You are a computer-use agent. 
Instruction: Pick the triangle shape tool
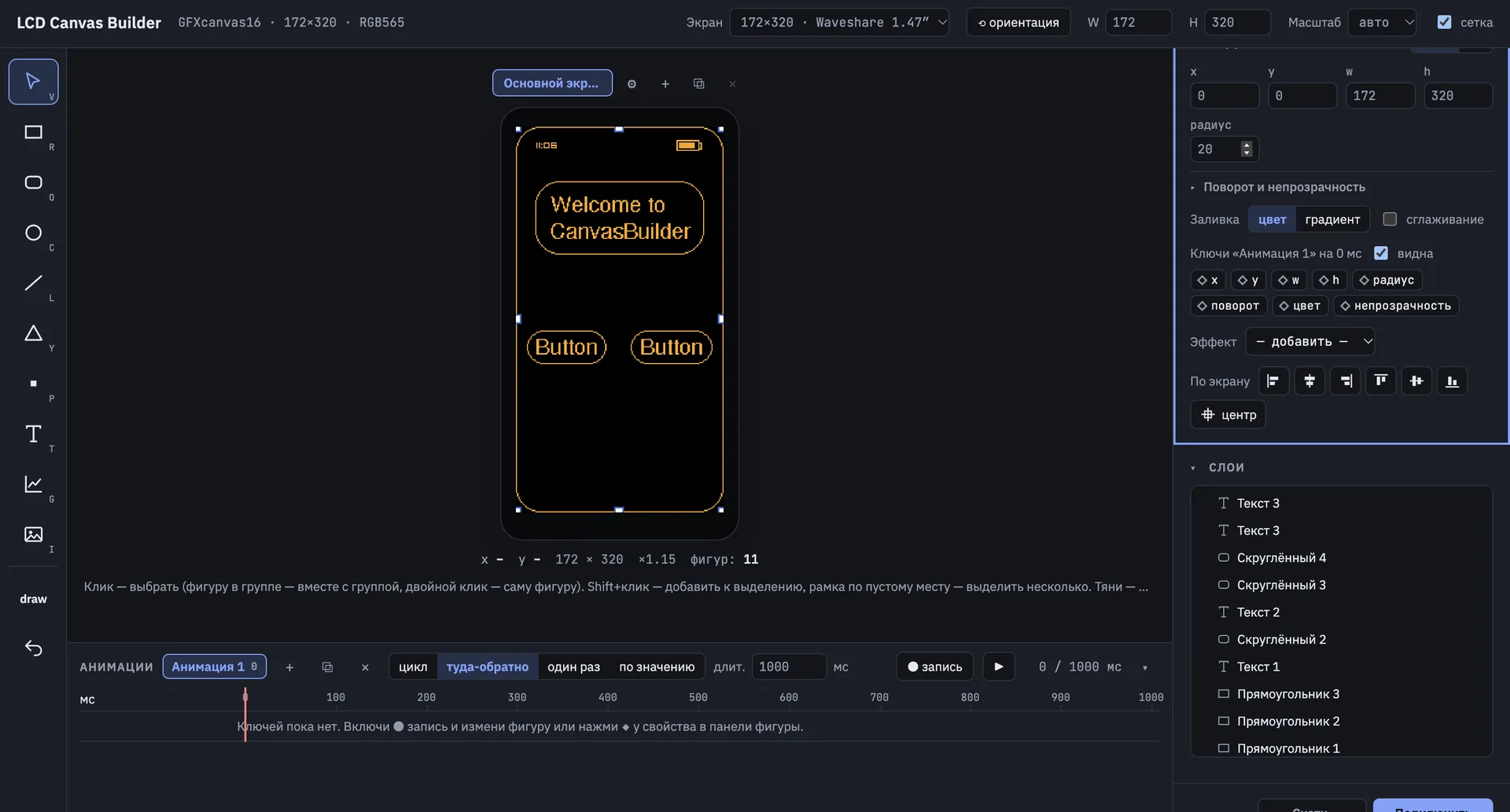pos(33,333)
